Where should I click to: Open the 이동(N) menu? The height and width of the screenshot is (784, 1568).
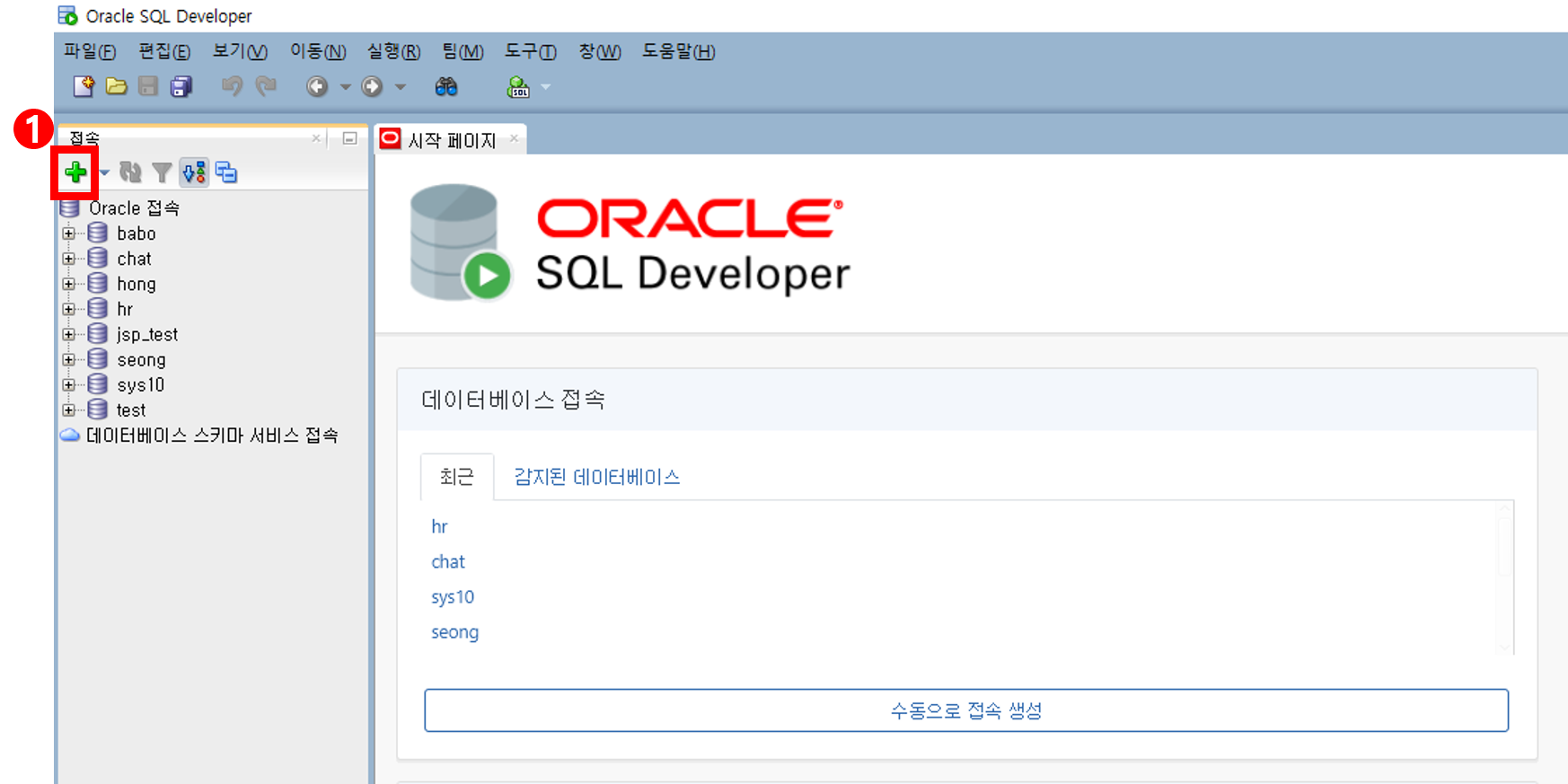[x=318, y=51]
